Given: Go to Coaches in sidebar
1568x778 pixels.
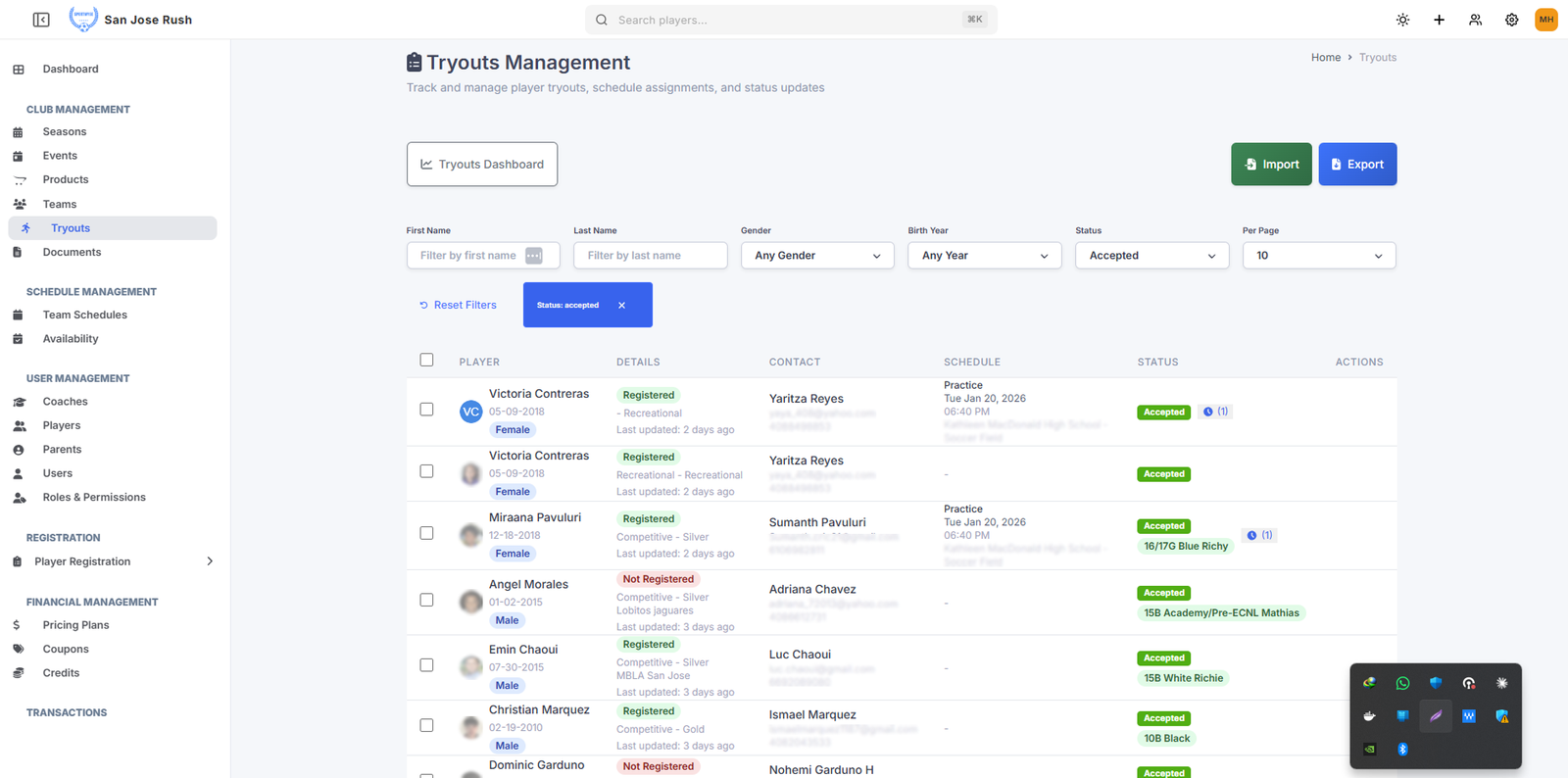Looking at the screenshot, I should coord(65,402).
